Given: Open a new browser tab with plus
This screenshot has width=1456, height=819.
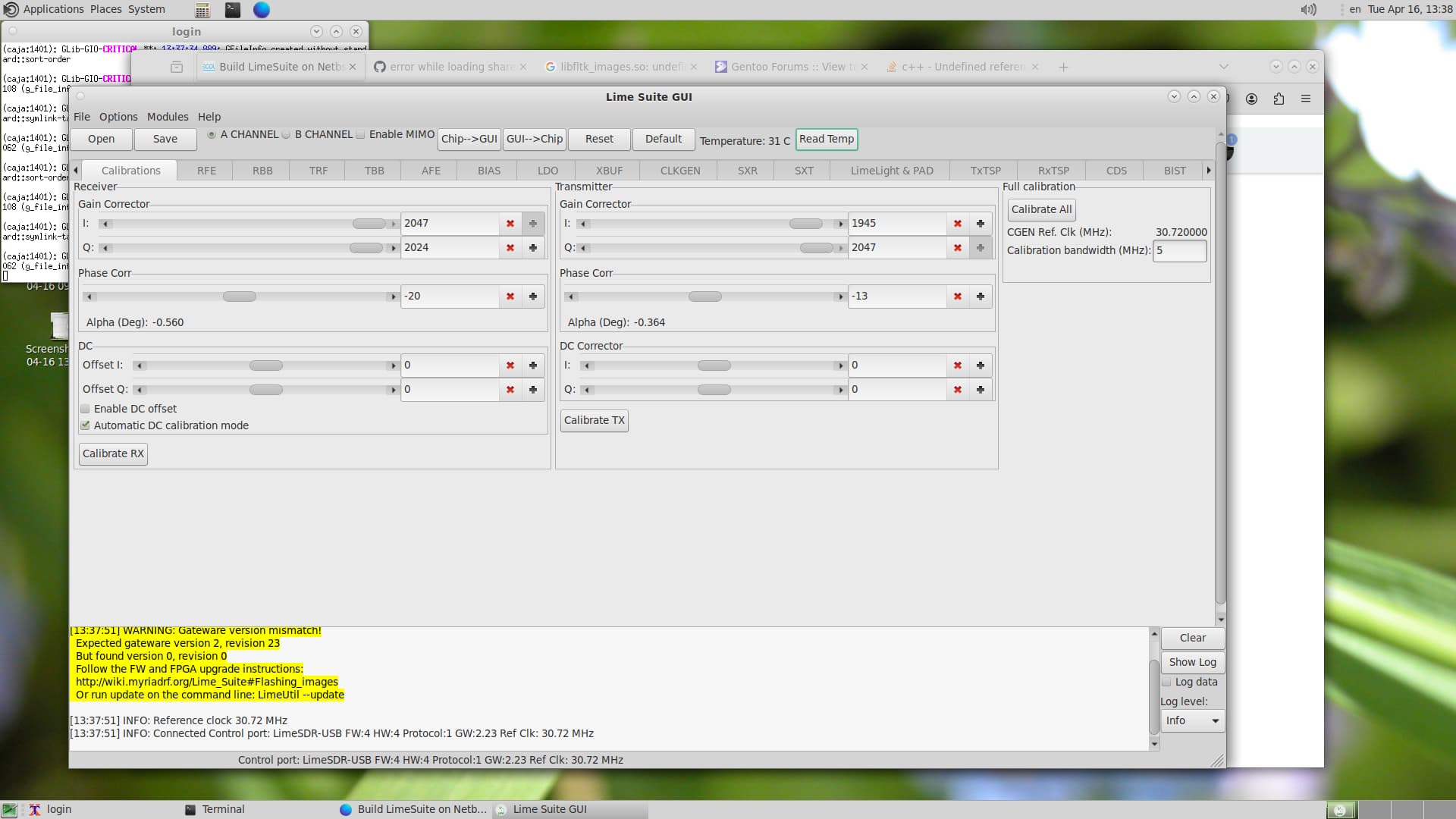Looking at the screenshot, I should click(x=1063, y=67).
